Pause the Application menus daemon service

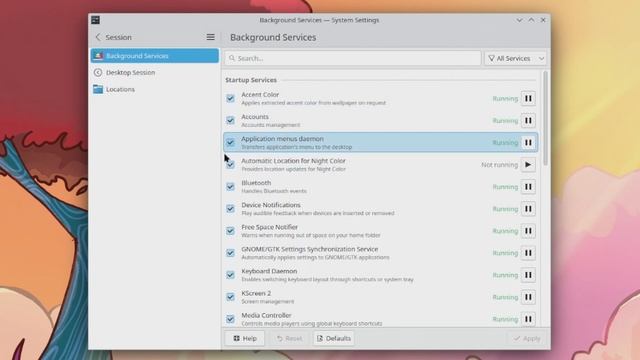coord(528,142)
